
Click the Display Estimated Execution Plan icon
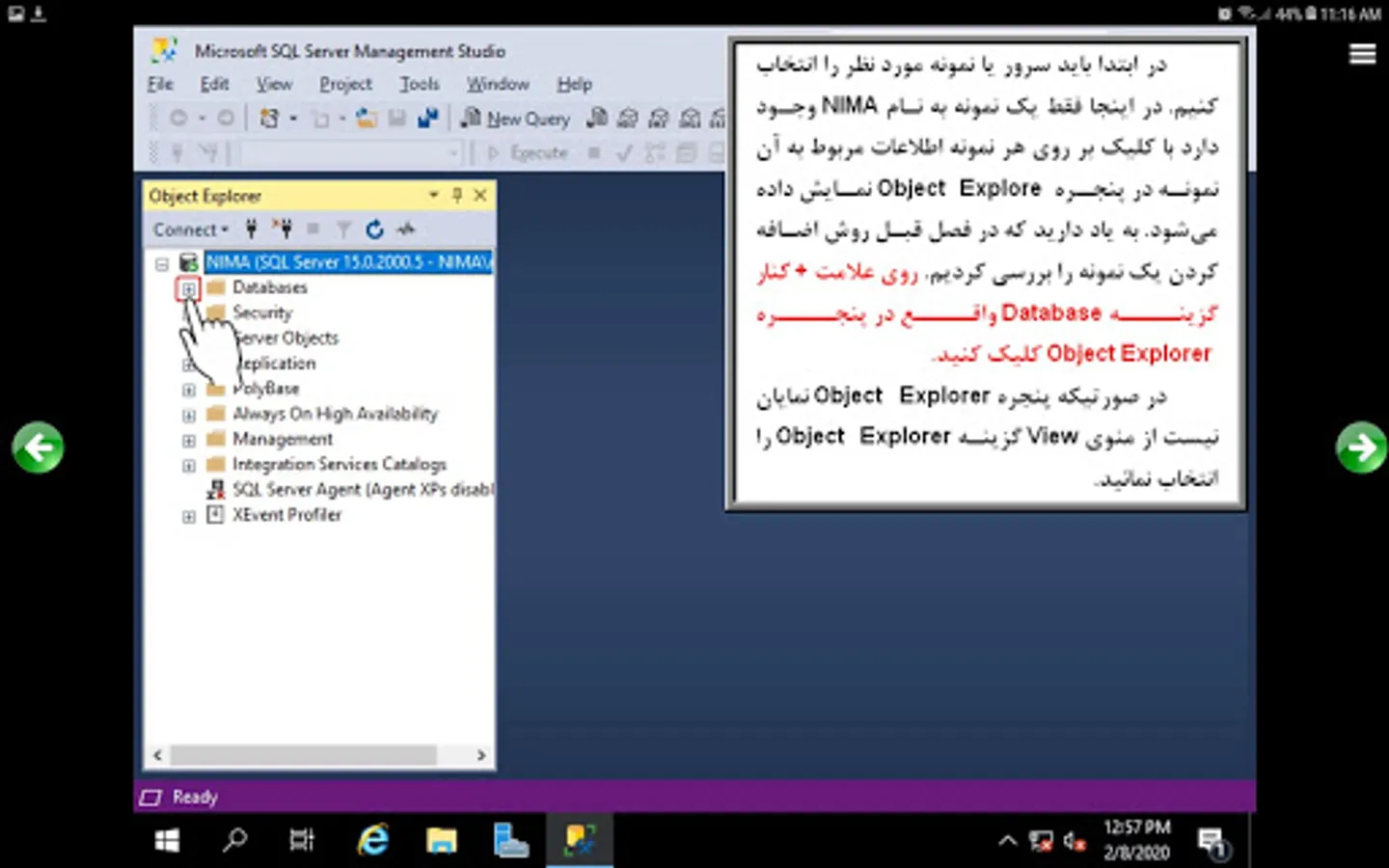pyautogui.click(x=655, y=152)
